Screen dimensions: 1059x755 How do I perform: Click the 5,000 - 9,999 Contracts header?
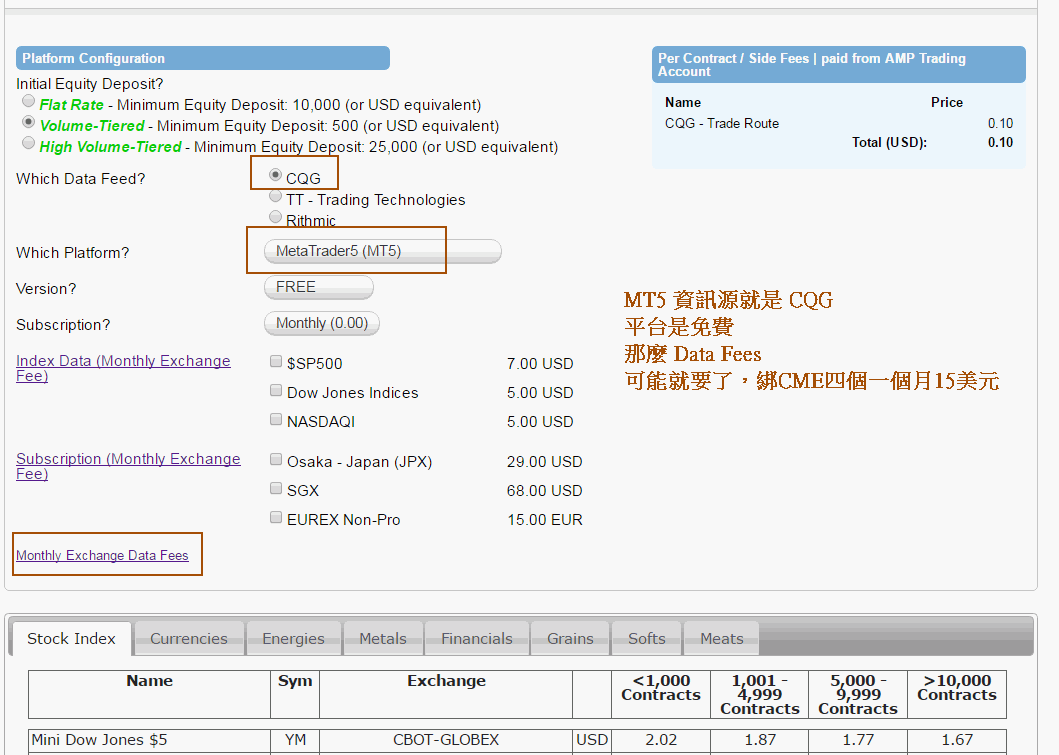coord(858,694)
